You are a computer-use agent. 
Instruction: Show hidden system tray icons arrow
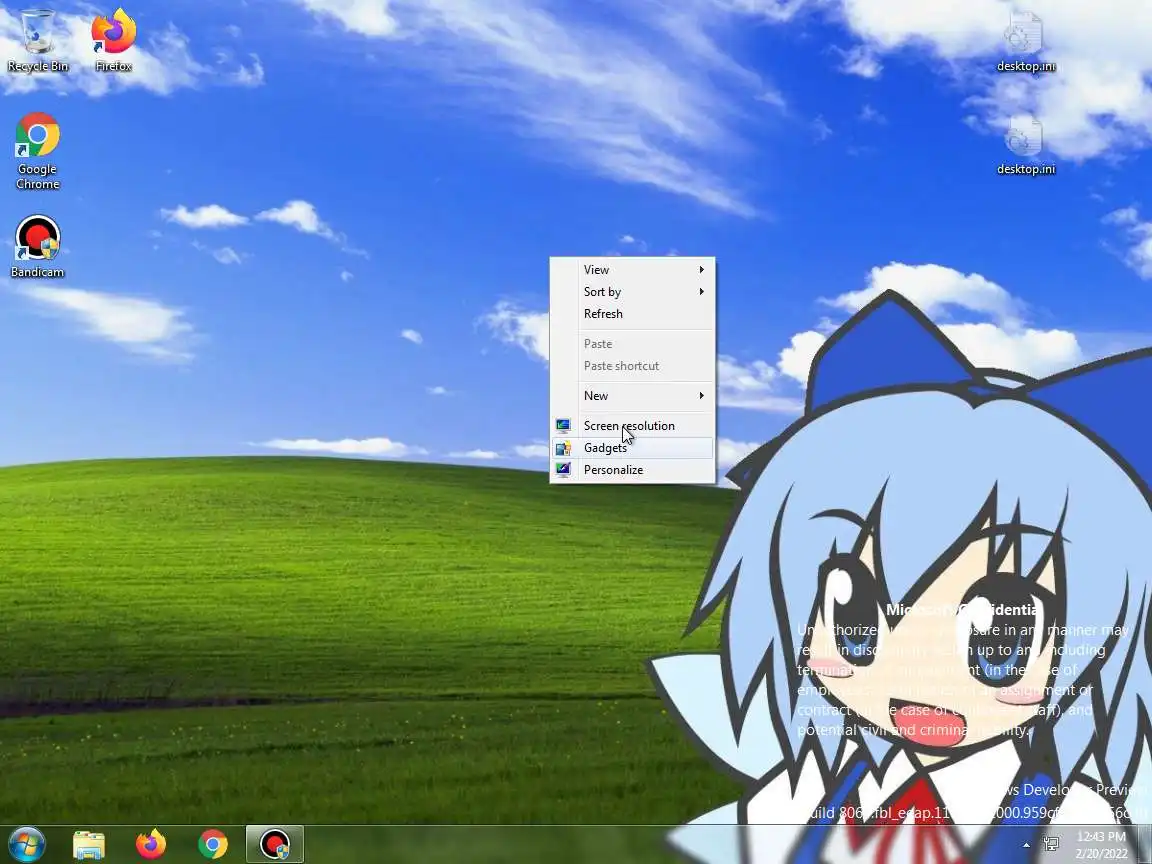point(1026,845)
